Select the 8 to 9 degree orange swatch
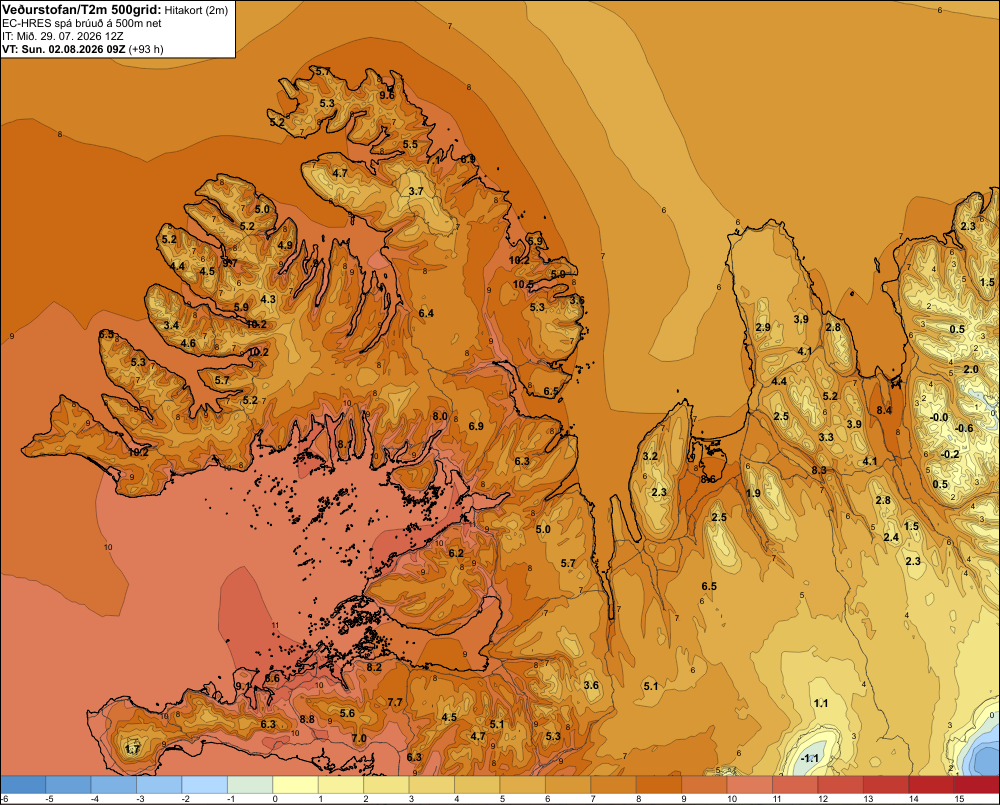This screenshot has height=805, width=1000. coord(659,785)
